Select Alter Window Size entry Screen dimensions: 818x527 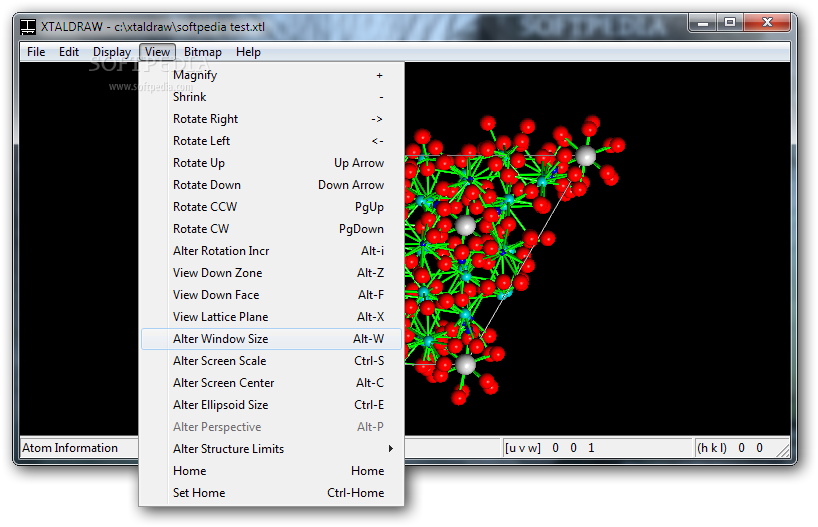click(x=271, y=339)
